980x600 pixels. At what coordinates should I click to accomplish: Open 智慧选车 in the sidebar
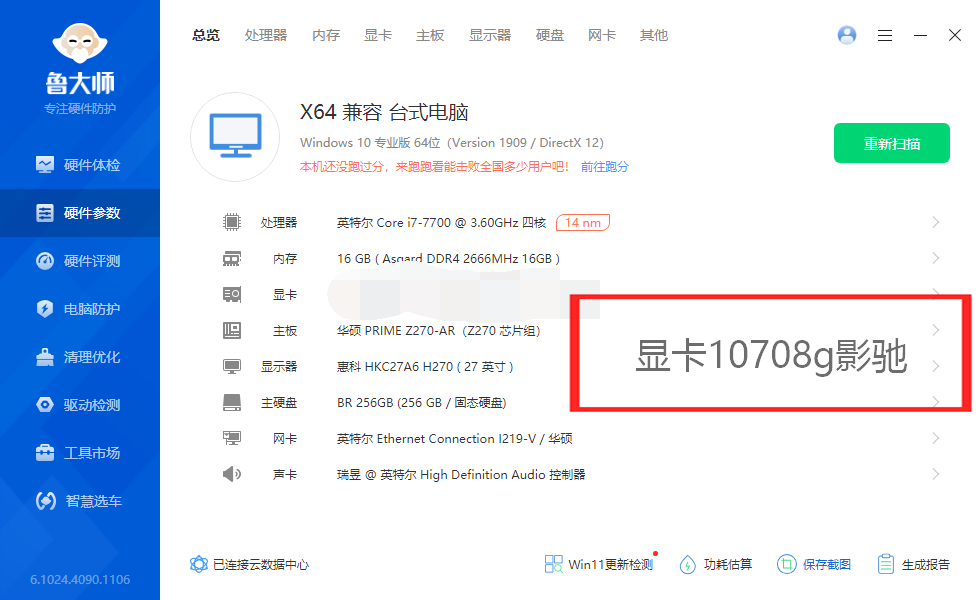79,501
